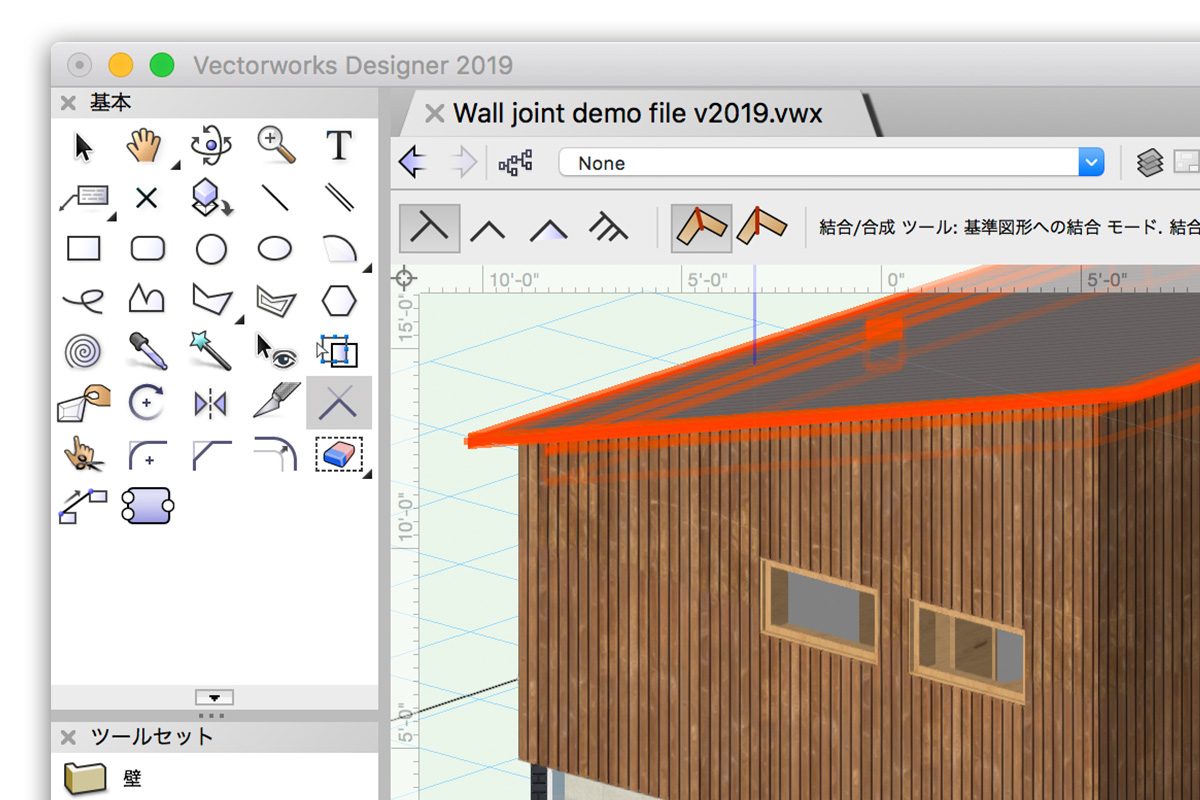This screenshot has height=800, width=1200.
Task: Pick the Zoom magnifier tool
Action: coord(275,146)
